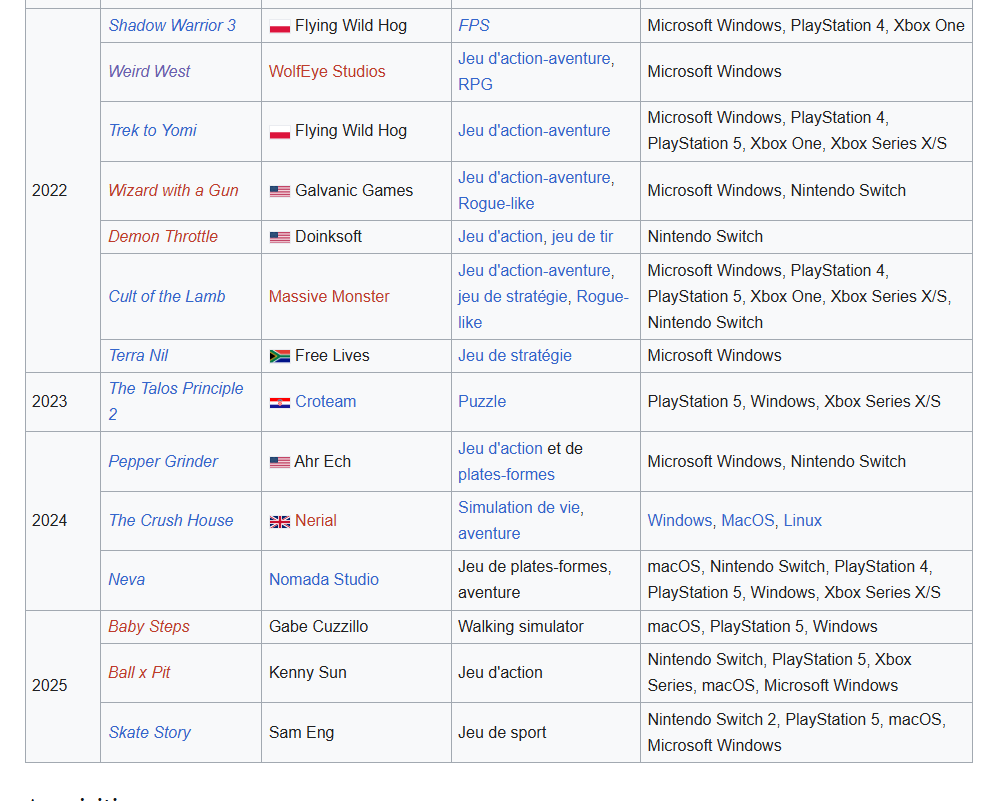Click the 2025 year cell
The image size is (993, 801).
[x=63, y=686]
